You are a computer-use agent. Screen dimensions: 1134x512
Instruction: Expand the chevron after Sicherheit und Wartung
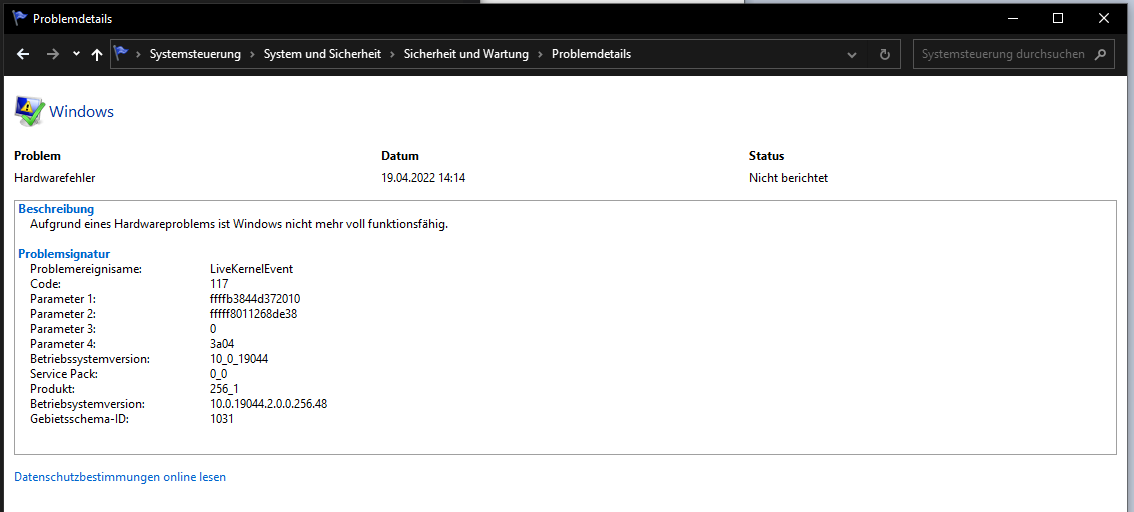(x=540, y=54)
